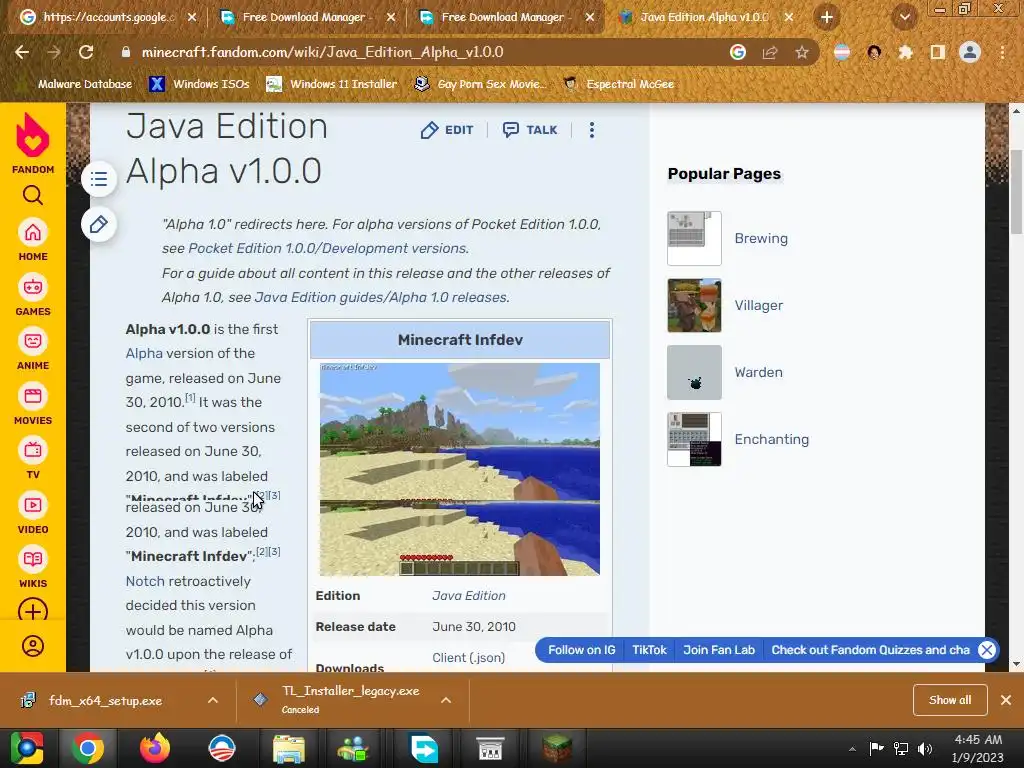
Task: Open the table of contents list button
Action: [99, 179]
